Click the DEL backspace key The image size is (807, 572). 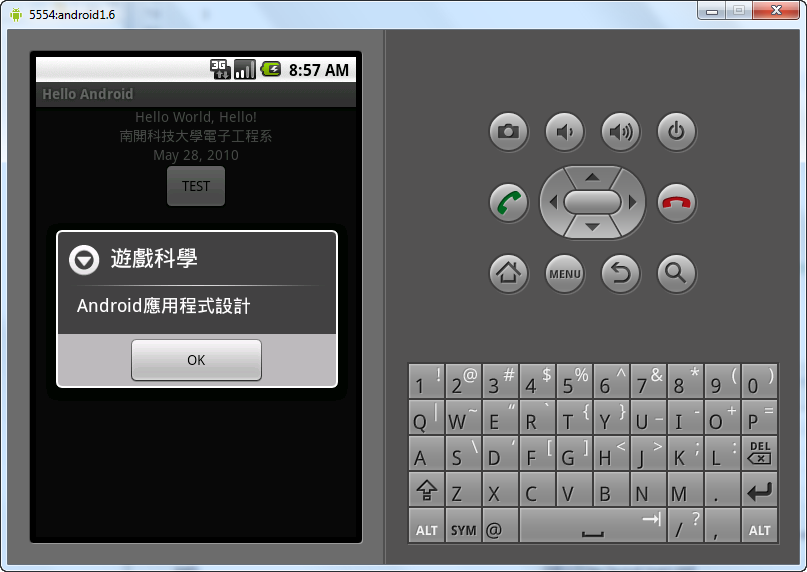[x=760, y=453]
